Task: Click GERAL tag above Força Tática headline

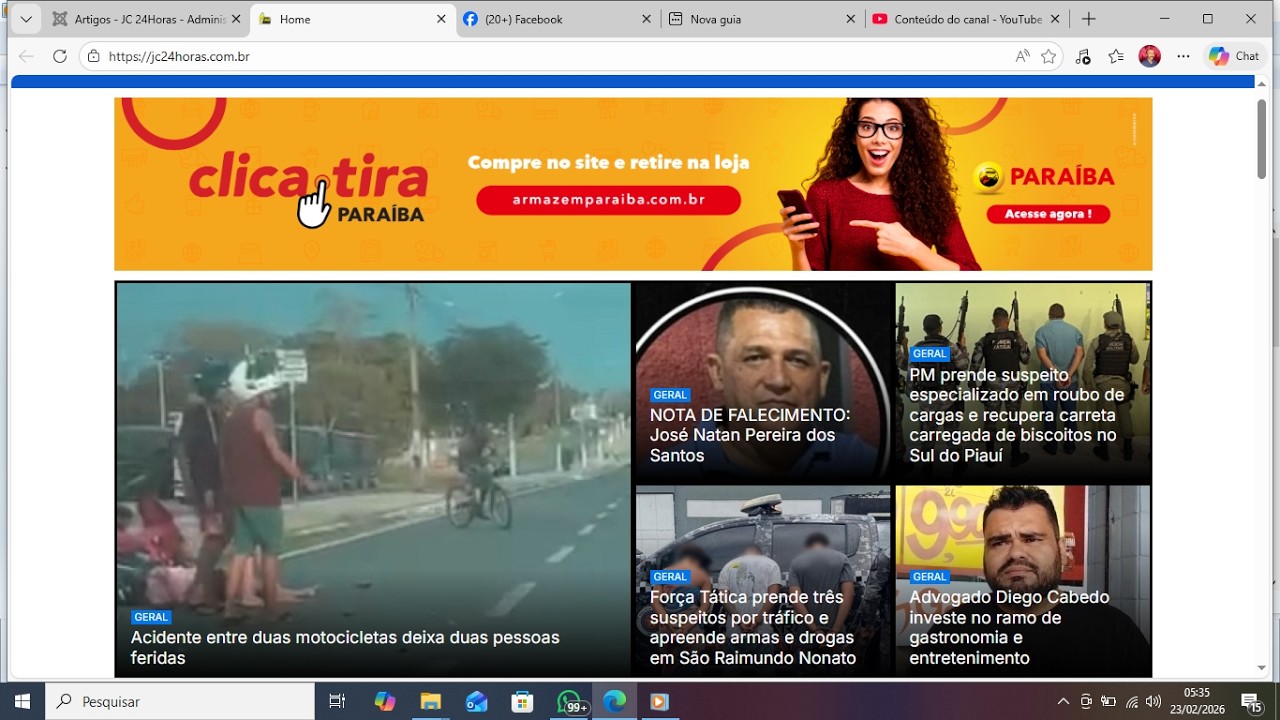Action: tap(670, 577)
